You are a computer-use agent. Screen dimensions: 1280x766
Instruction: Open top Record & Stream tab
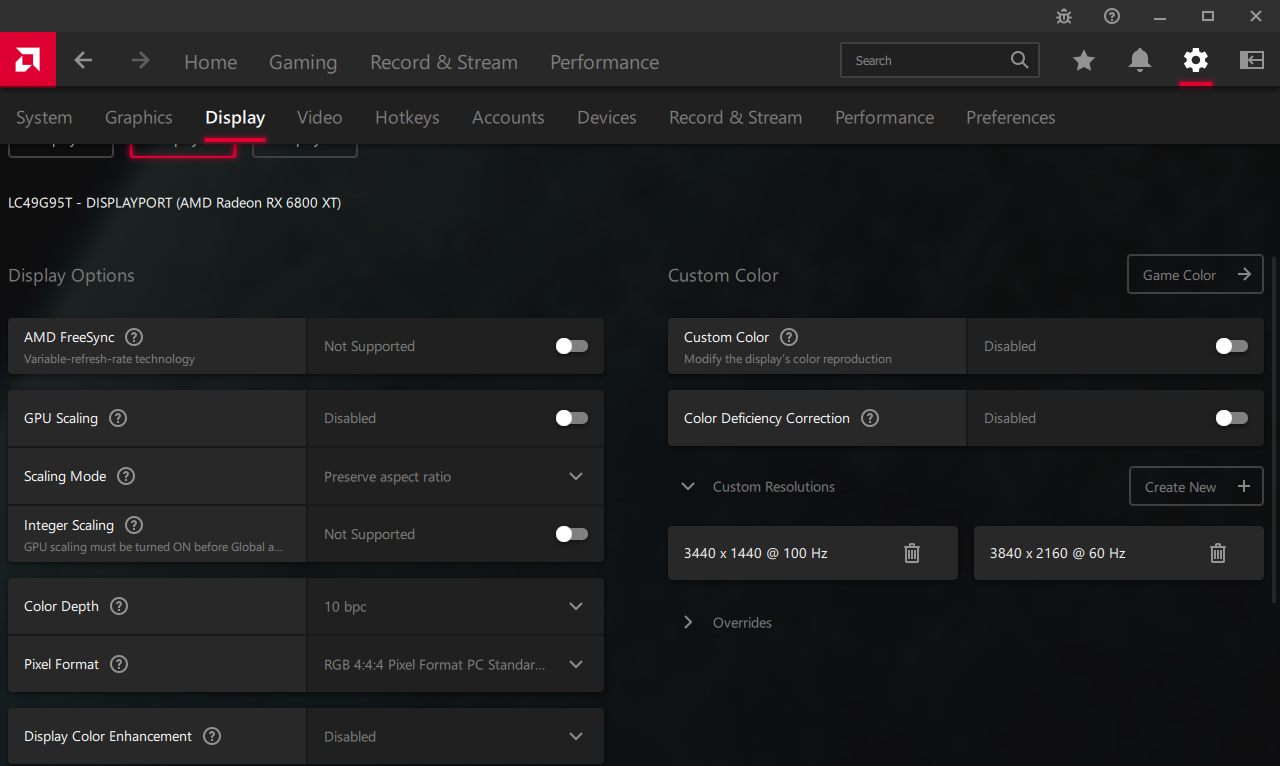(x=444, y=62)
